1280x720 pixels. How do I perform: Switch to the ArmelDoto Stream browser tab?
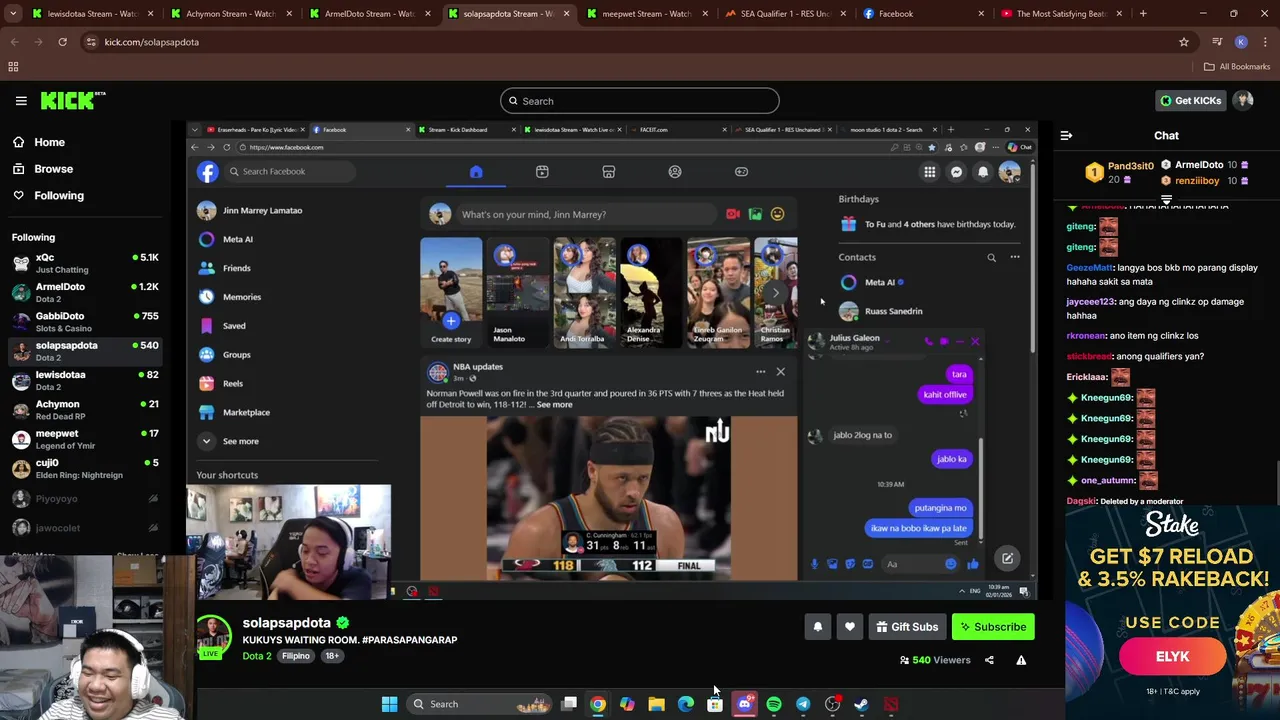click(368, 14)
